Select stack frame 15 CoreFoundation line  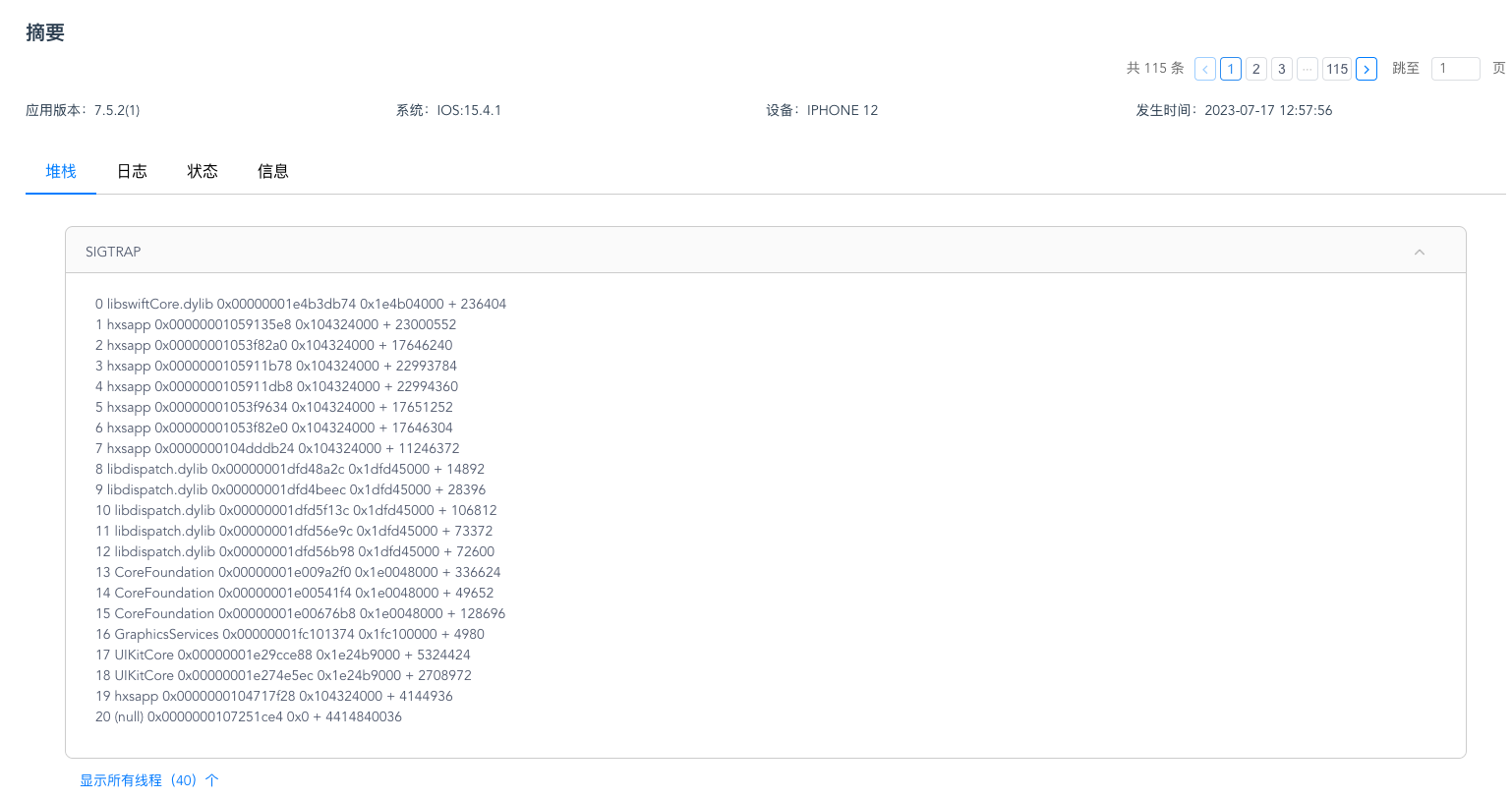tap(301, 613)
